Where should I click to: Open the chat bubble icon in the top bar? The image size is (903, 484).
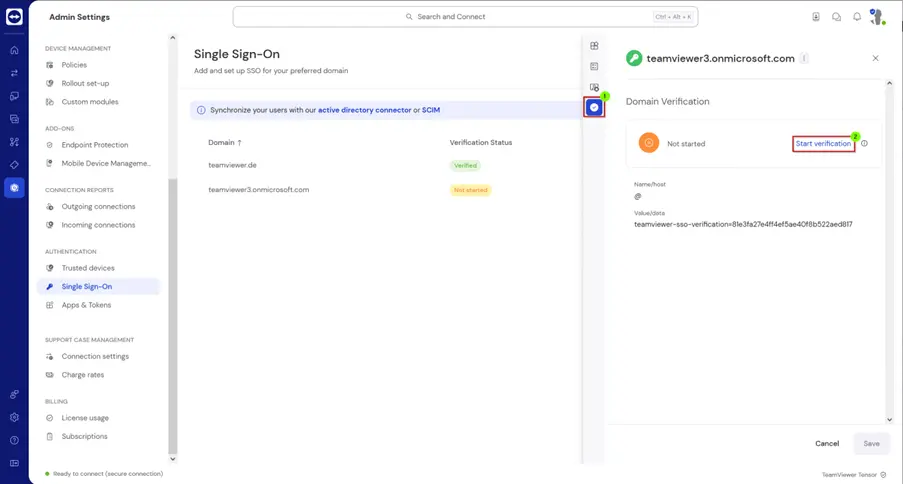click(836, 17)
